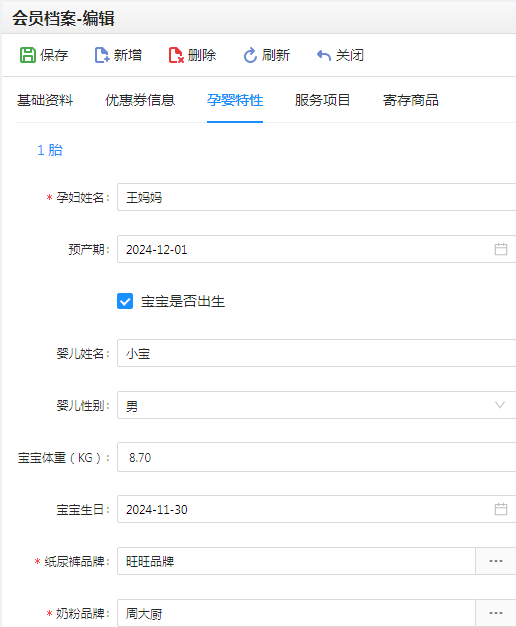This screenshot has width=516, height=627.
Task: Click the 宝宝体重 (KG) input field
Action: coord(316,457)
